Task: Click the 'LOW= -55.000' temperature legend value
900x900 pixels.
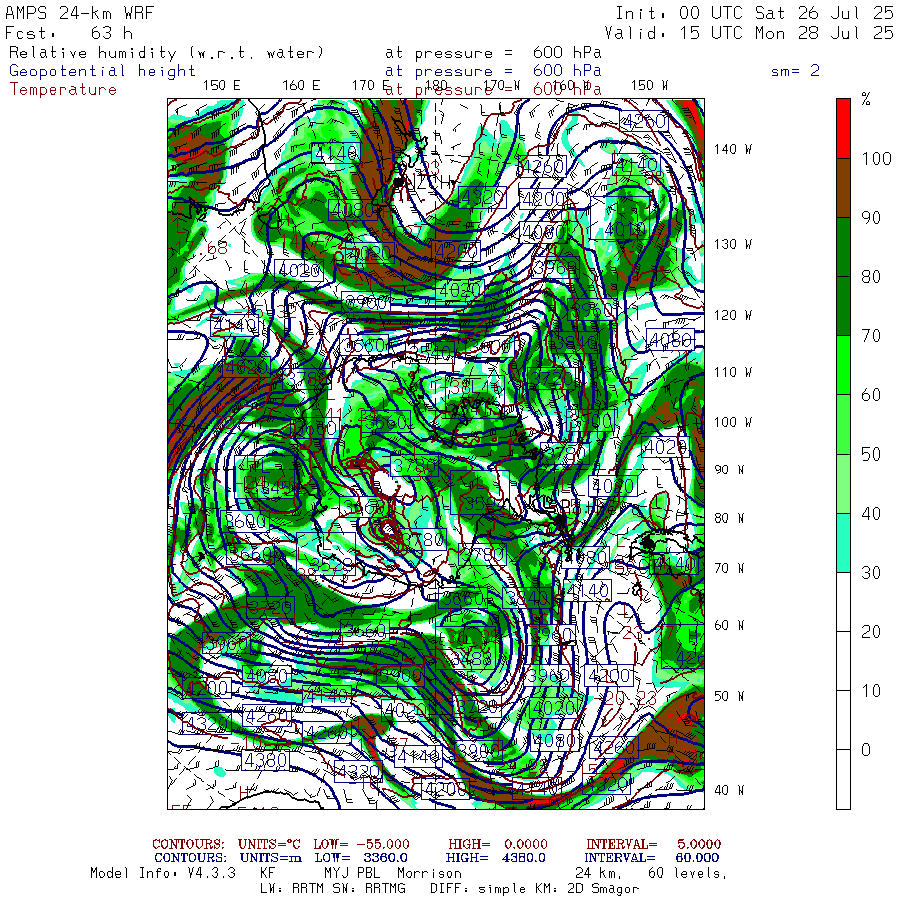Action: [x=362, y=845]
